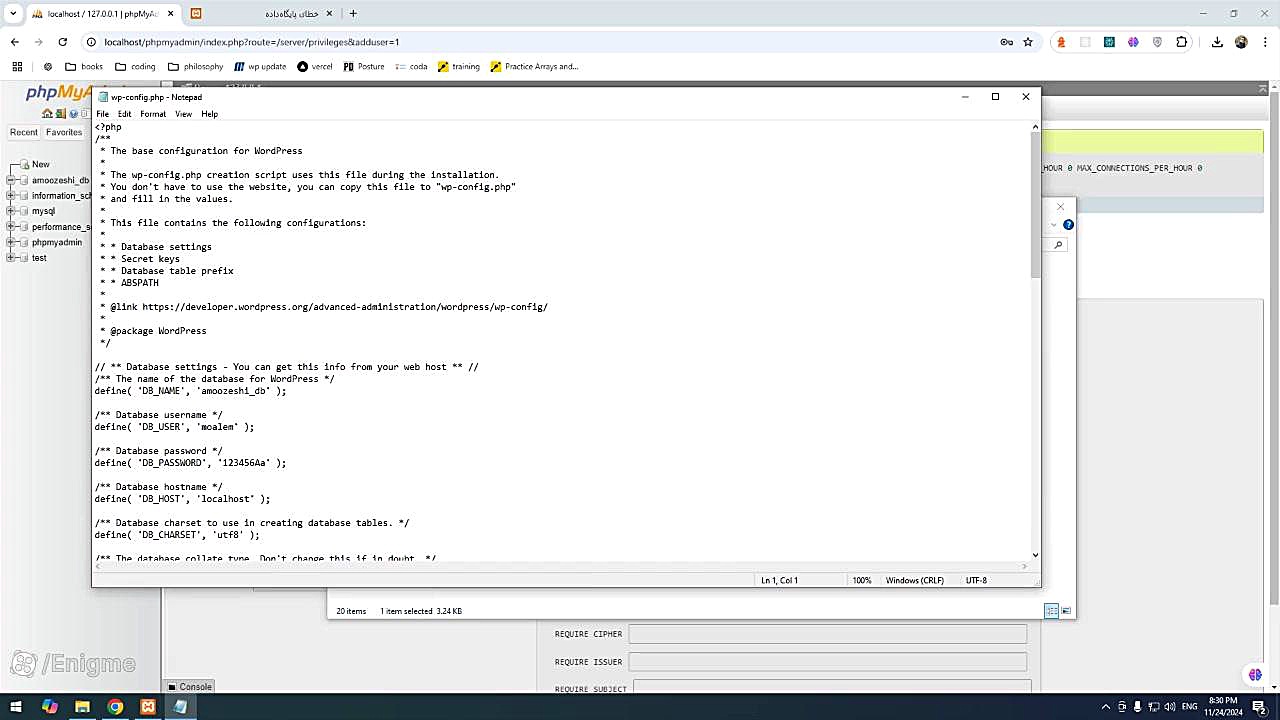The height and width of the screenshot is (720, 1280).
Task: Click Notepad's vertical scrollbar down arrow
Action: pos(1035,555)
